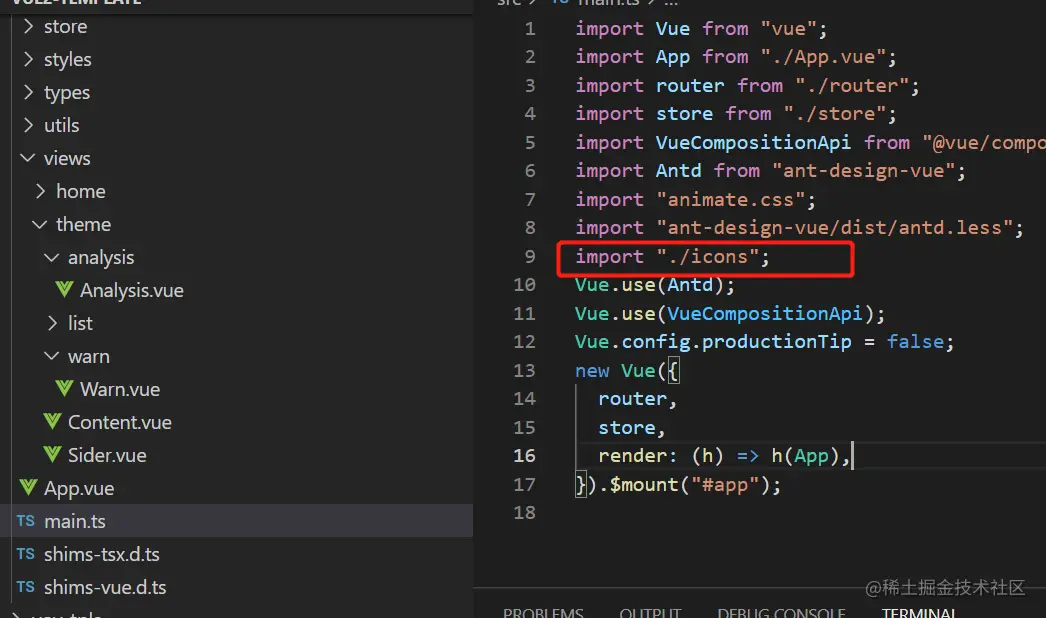The height and width of the screenshot is (618, 1046).
Task: Click the Vue icon beside App.vue
Action: click(28, 489)
